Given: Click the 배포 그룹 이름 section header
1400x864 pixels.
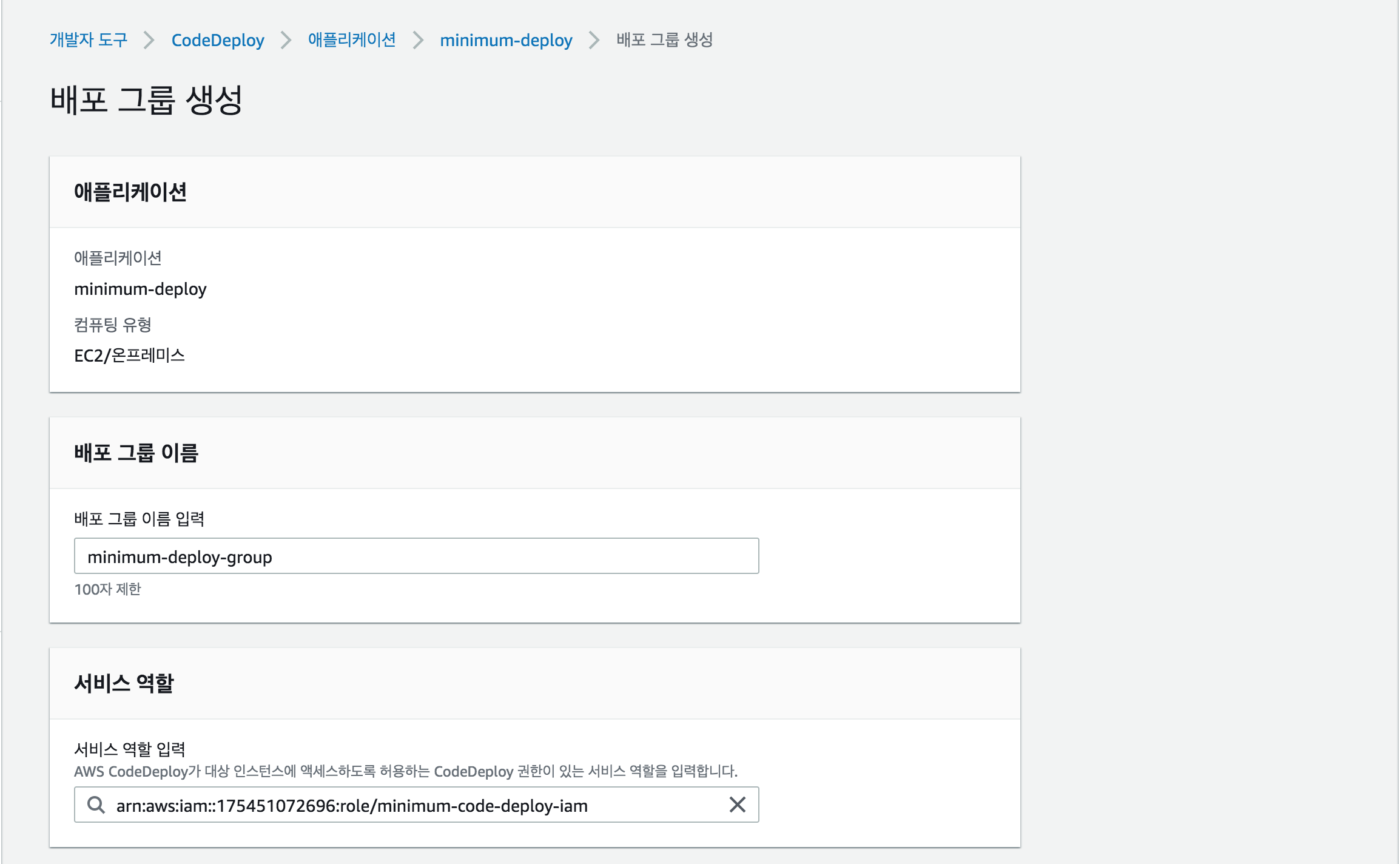Looking at the screenshot, I should point(136,453).
